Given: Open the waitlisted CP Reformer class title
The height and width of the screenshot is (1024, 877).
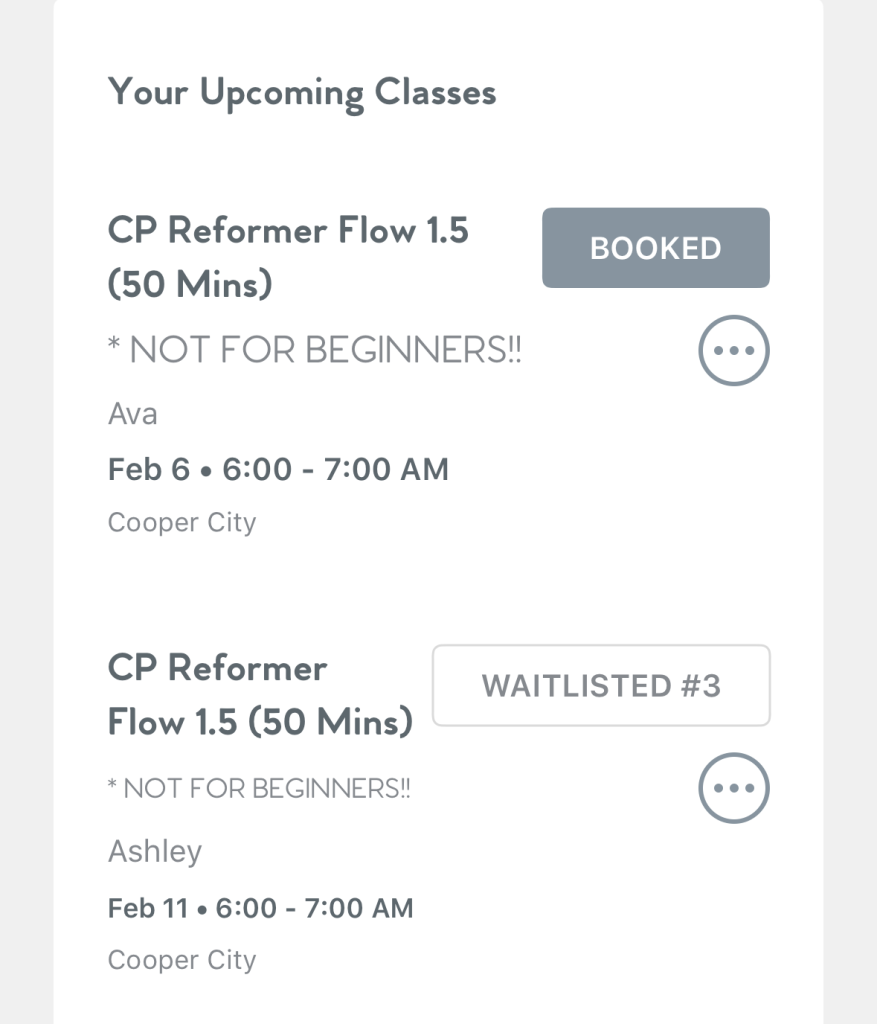Looking at the screenshot, I should tap(217, 668).
